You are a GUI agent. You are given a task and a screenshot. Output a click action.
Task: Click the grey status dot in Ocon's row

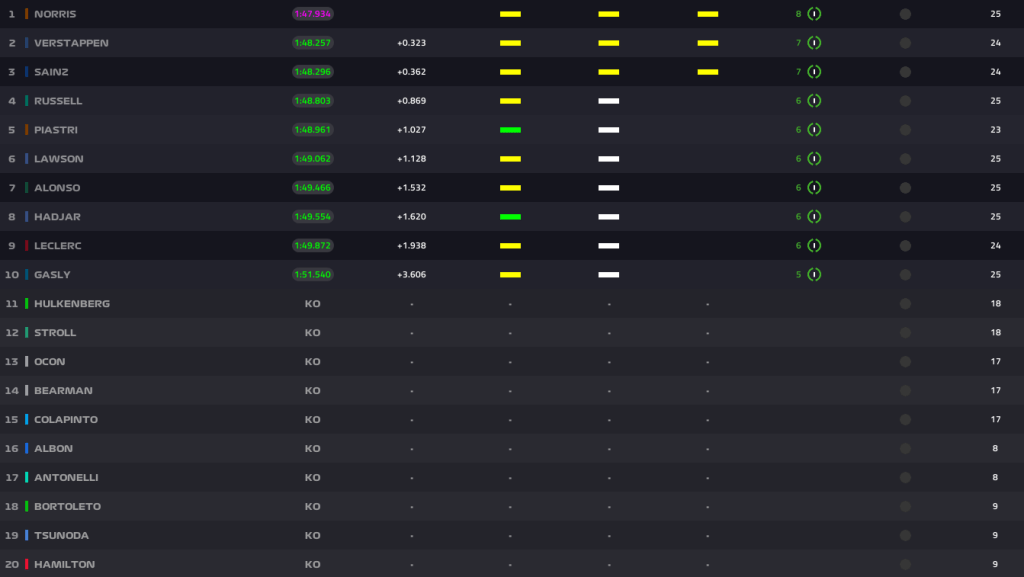tap(905, 362)
